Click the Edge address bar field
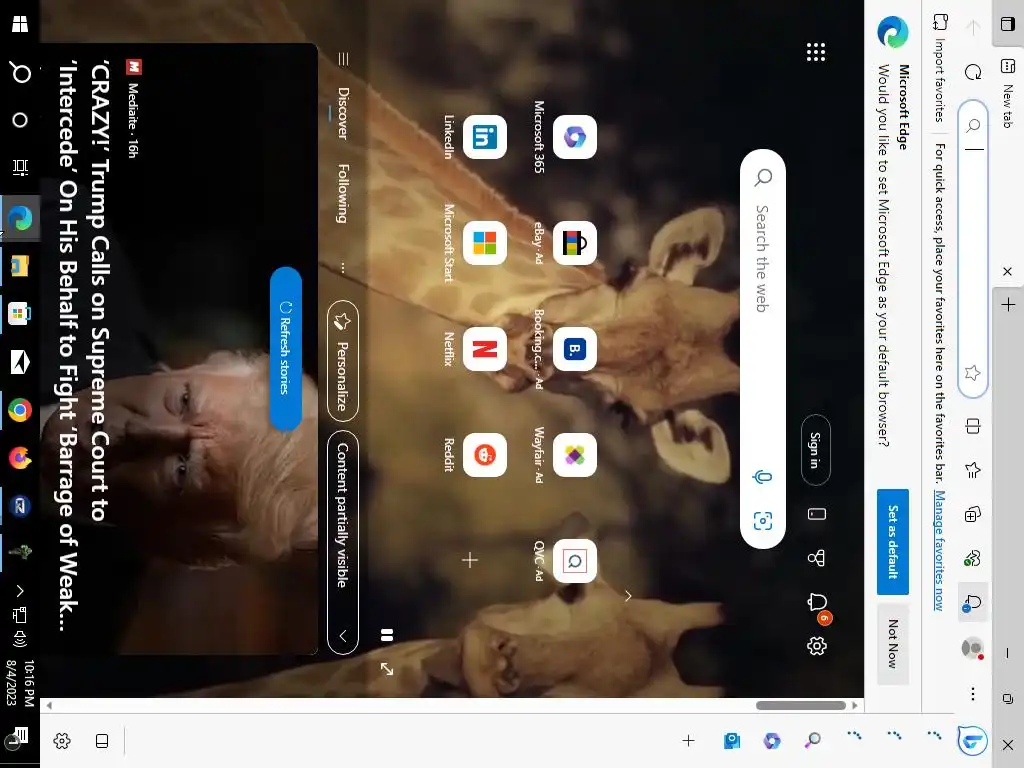This screenshot has width=1024, height=768. [x=973, y=248]
